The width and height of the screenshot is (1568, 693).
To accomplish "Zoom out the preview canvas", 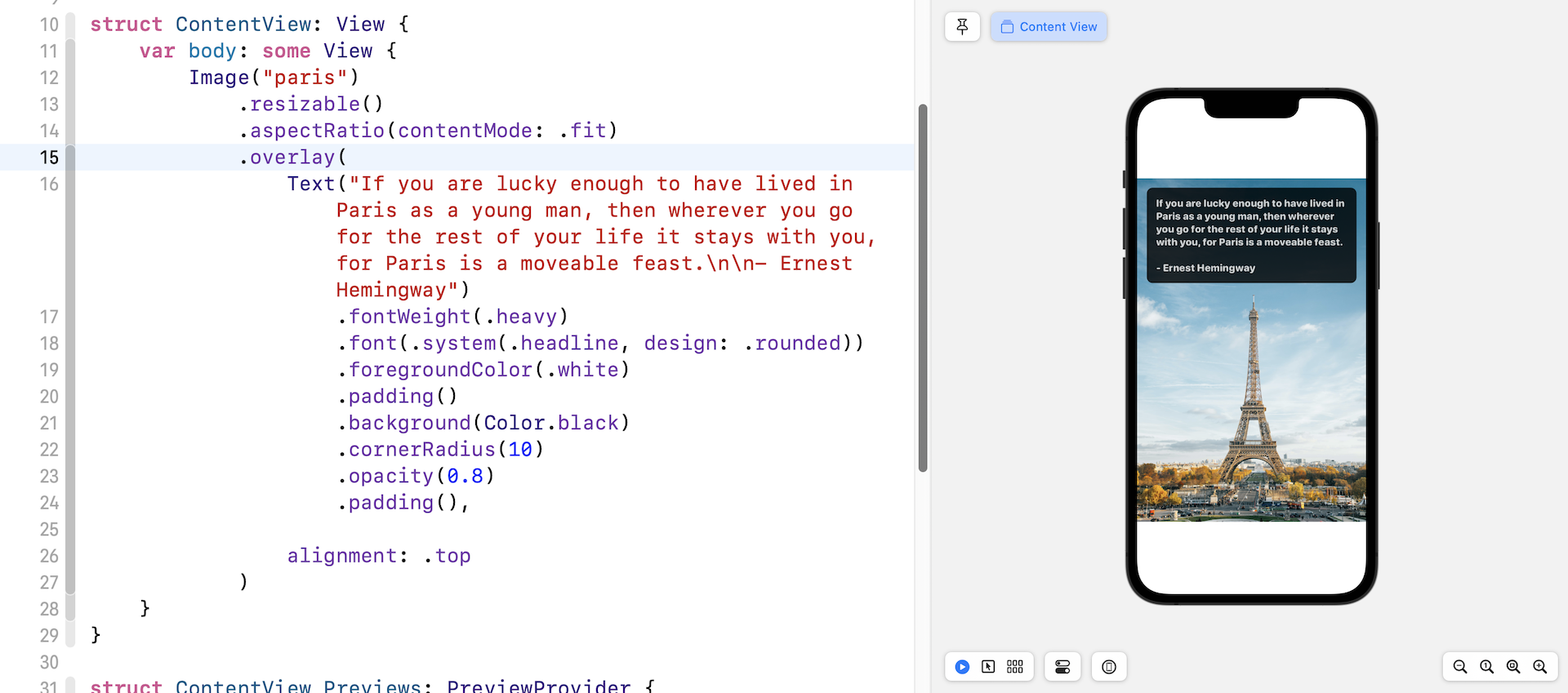I will pos(1460,667).
